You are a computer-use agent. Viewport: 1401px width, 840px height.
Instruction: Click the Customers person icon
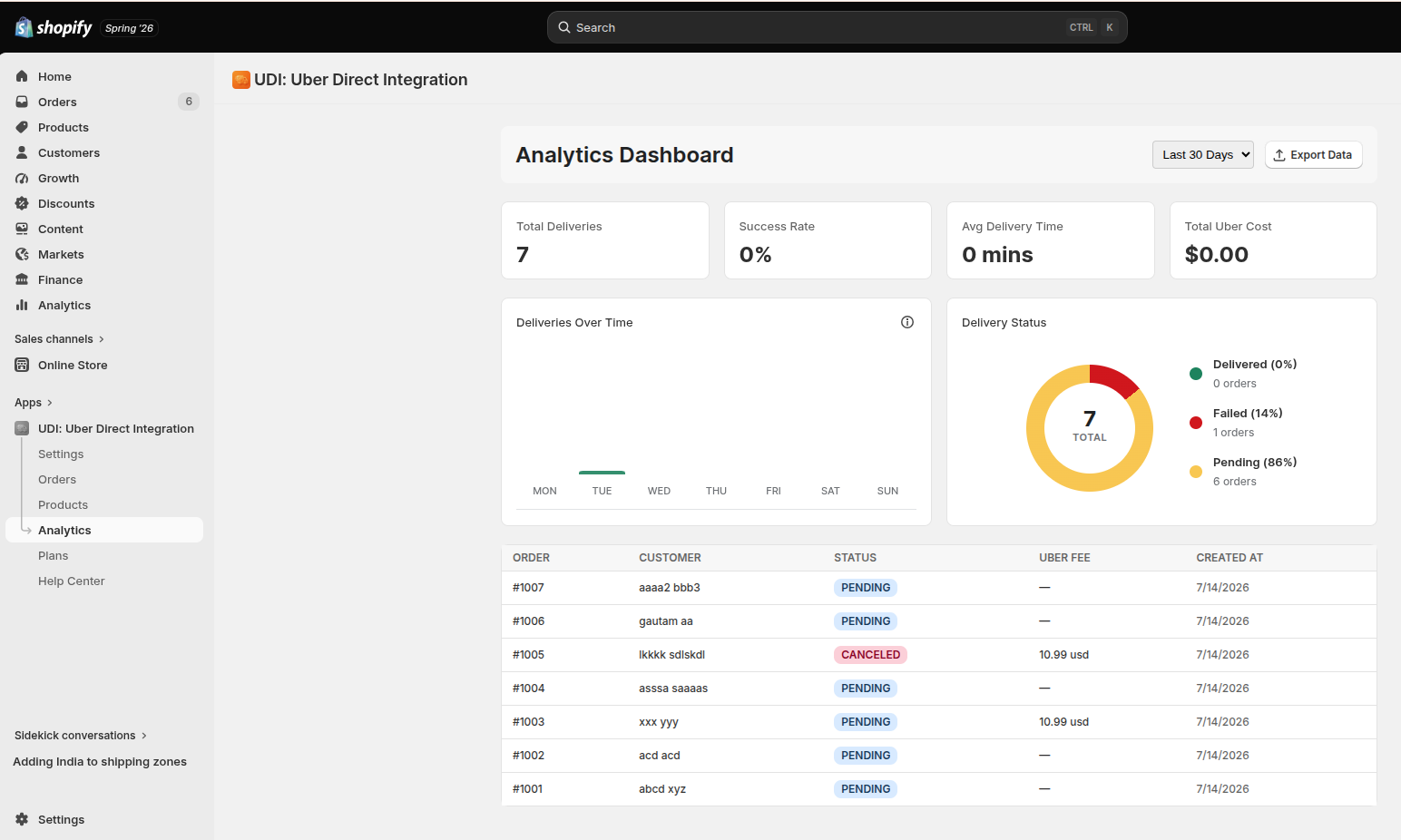pos(22,152)
